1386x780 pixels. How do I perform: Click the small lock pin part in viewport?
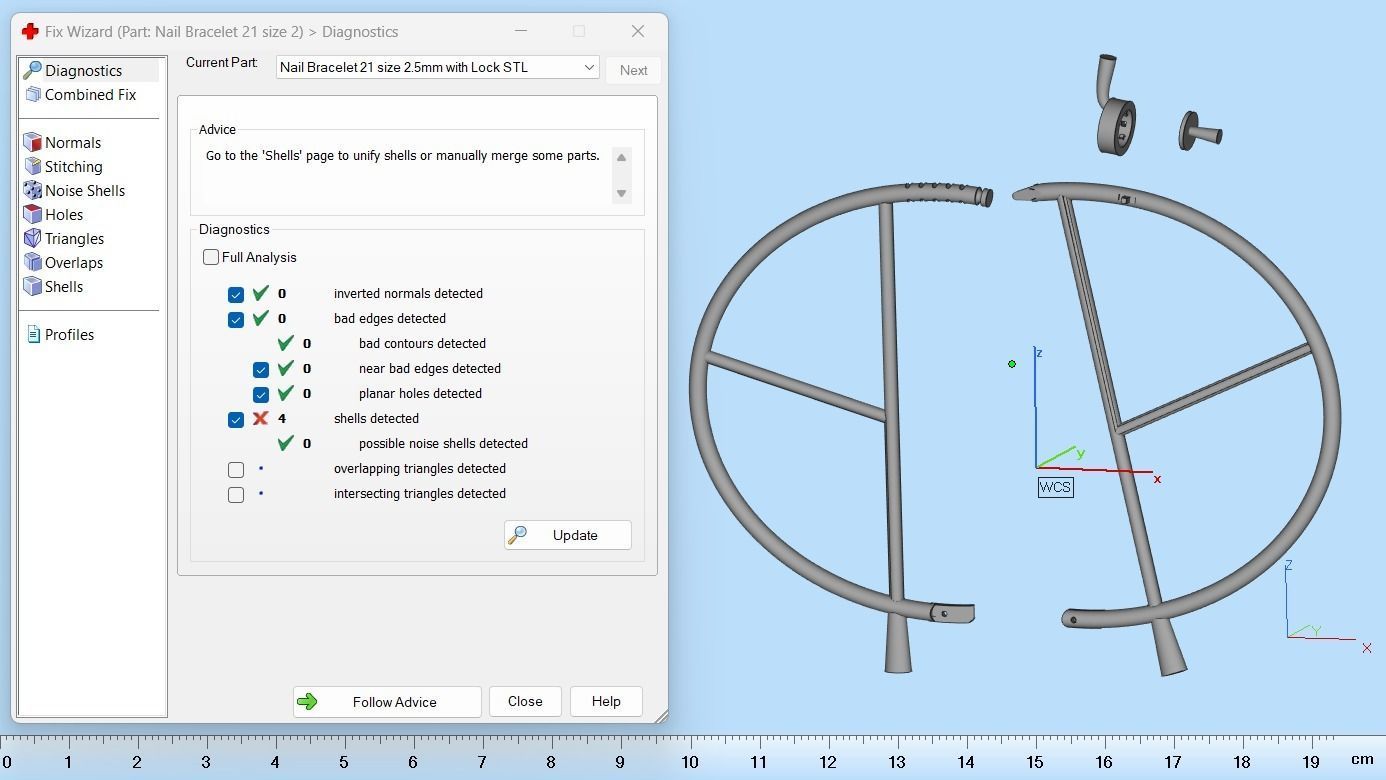click(1200, 131)
